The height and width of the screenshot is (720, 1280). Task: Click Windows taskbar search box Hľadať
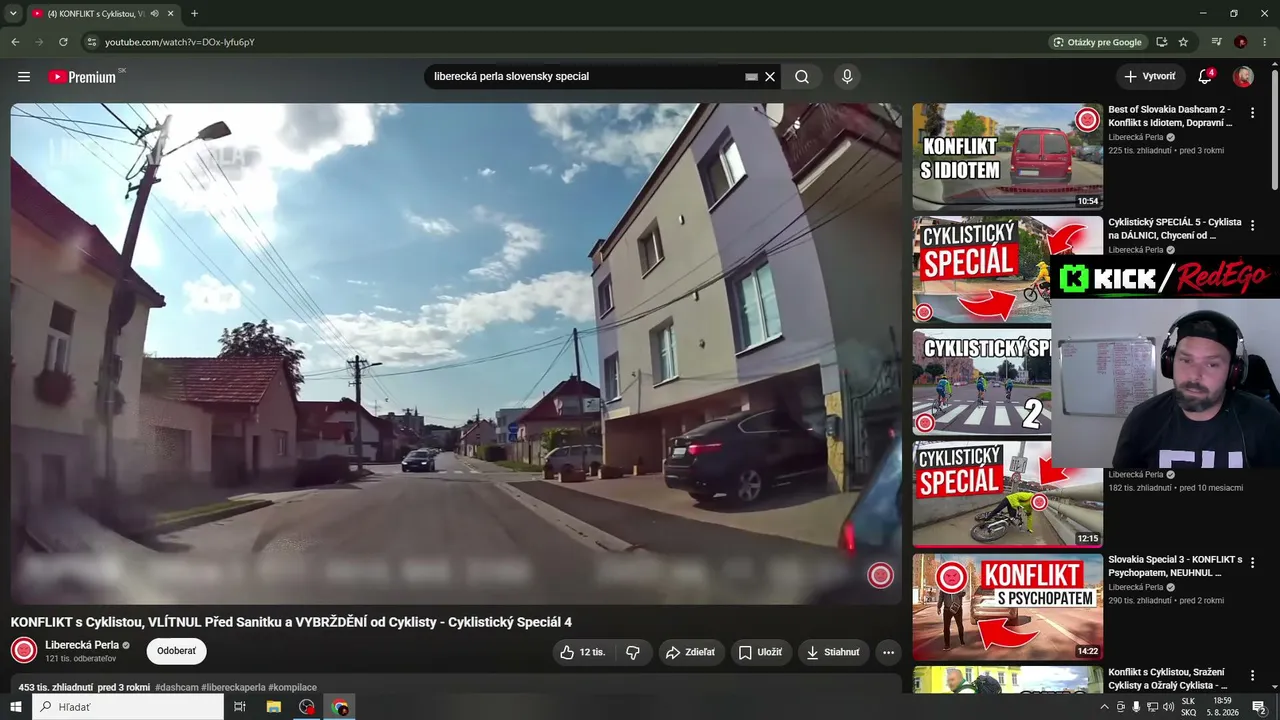[x=128, y=707]
